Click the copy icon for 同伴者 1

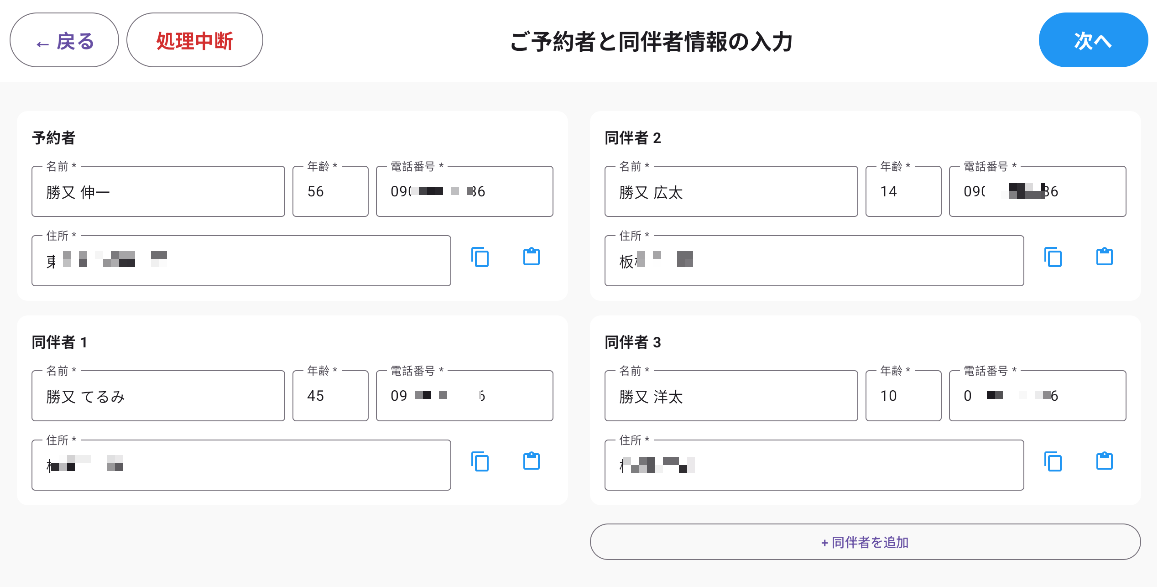(481, 462)
